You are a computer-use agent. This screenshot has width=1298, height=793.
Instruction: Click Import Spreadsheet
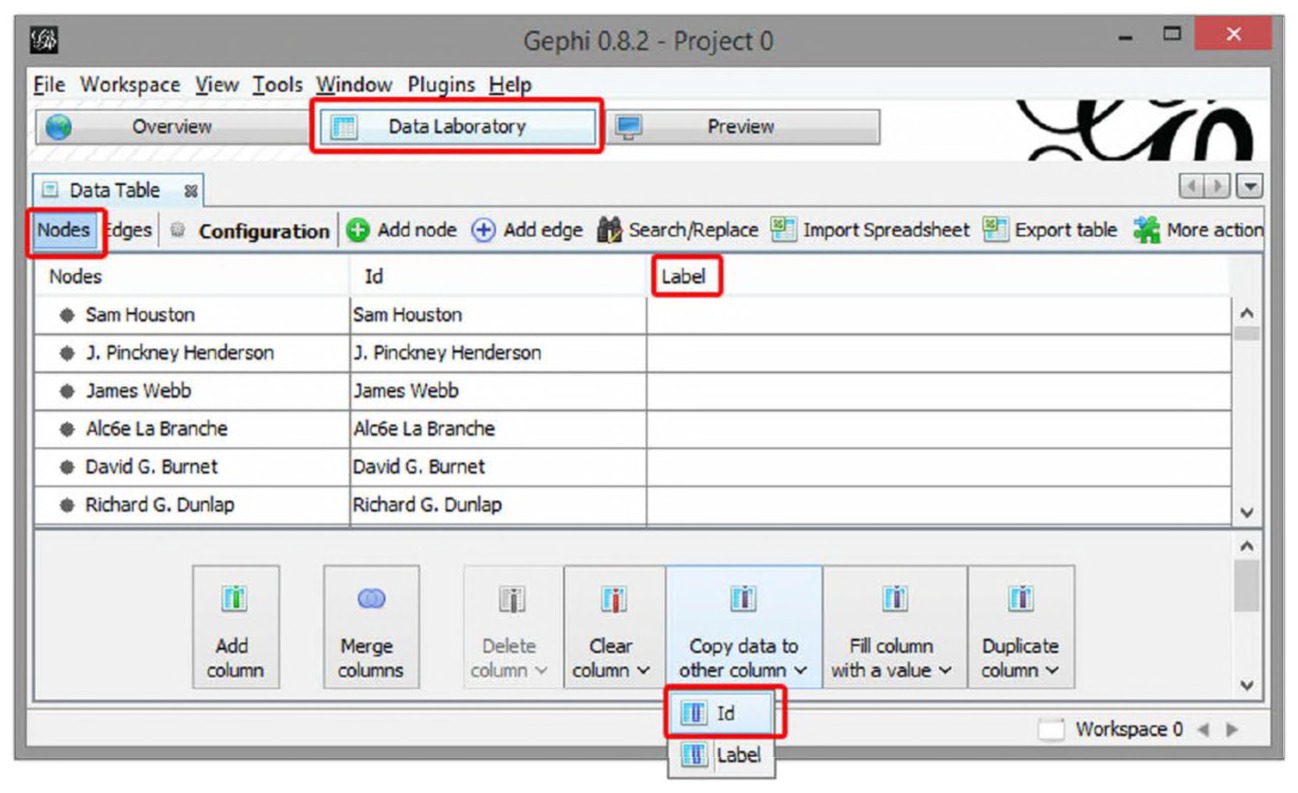coord(871,230)
